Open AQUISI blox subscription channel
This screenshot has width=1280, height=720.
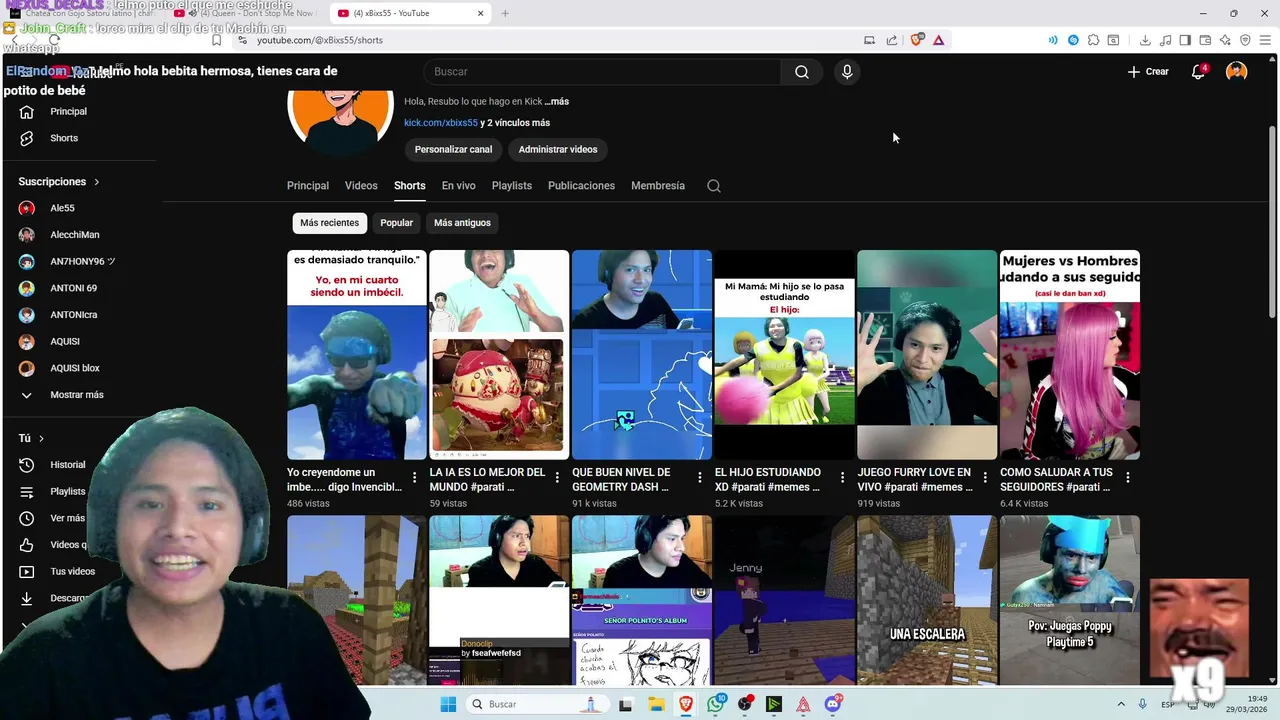(75, 368)
